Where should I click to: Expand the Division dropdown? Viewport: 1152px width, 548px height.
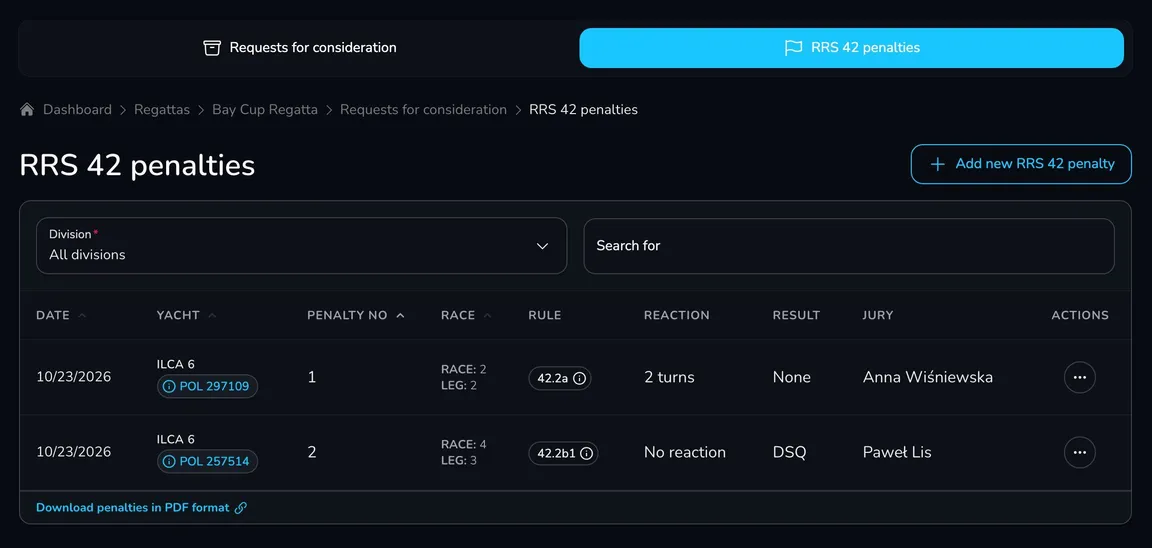tap(301, 245)
